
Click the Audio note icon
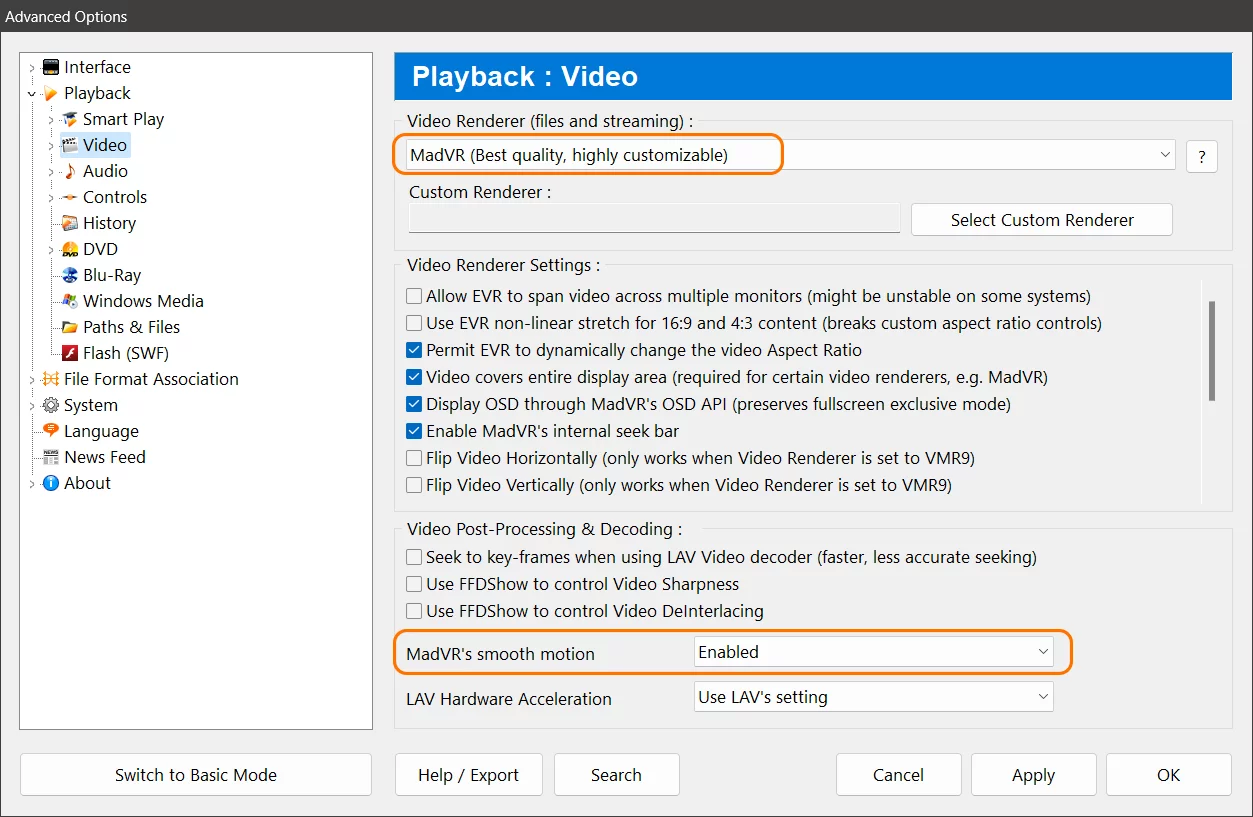(x=69, y=171)
